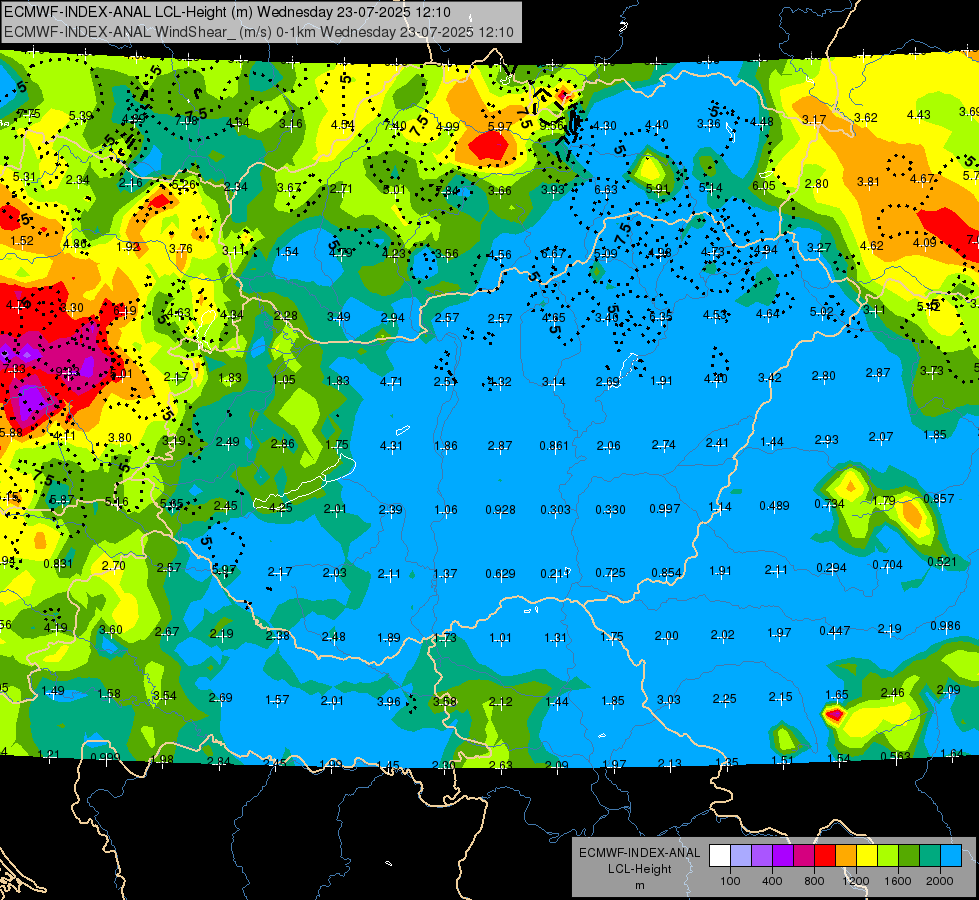Click the wind shear value 0.734
This screenshot has height=900, width=979.
pyautogui.click(x=829, y=503)
